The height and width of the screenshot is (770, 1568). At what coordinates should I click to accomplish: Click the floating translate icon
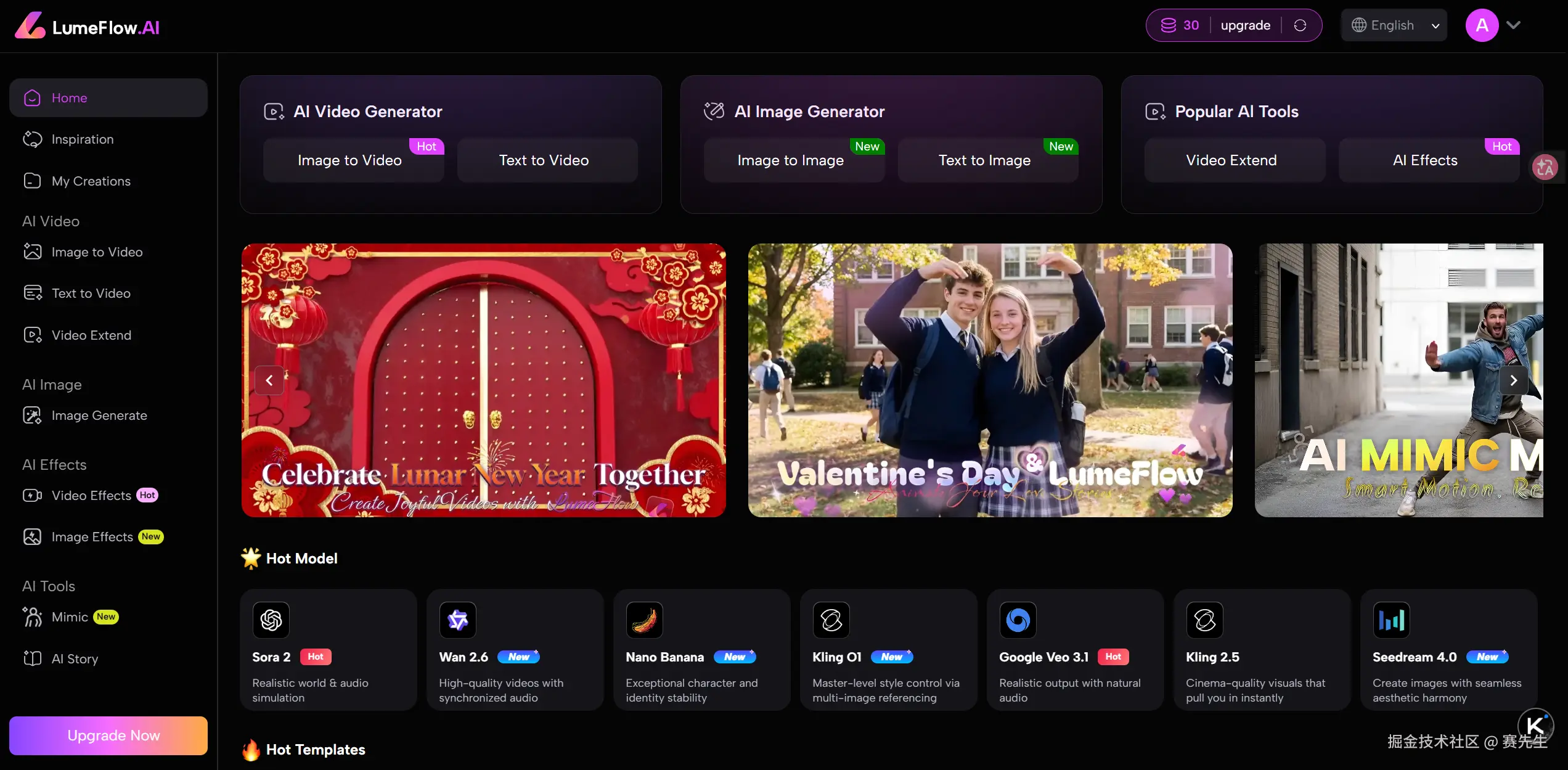click(x=1545, y=167)
